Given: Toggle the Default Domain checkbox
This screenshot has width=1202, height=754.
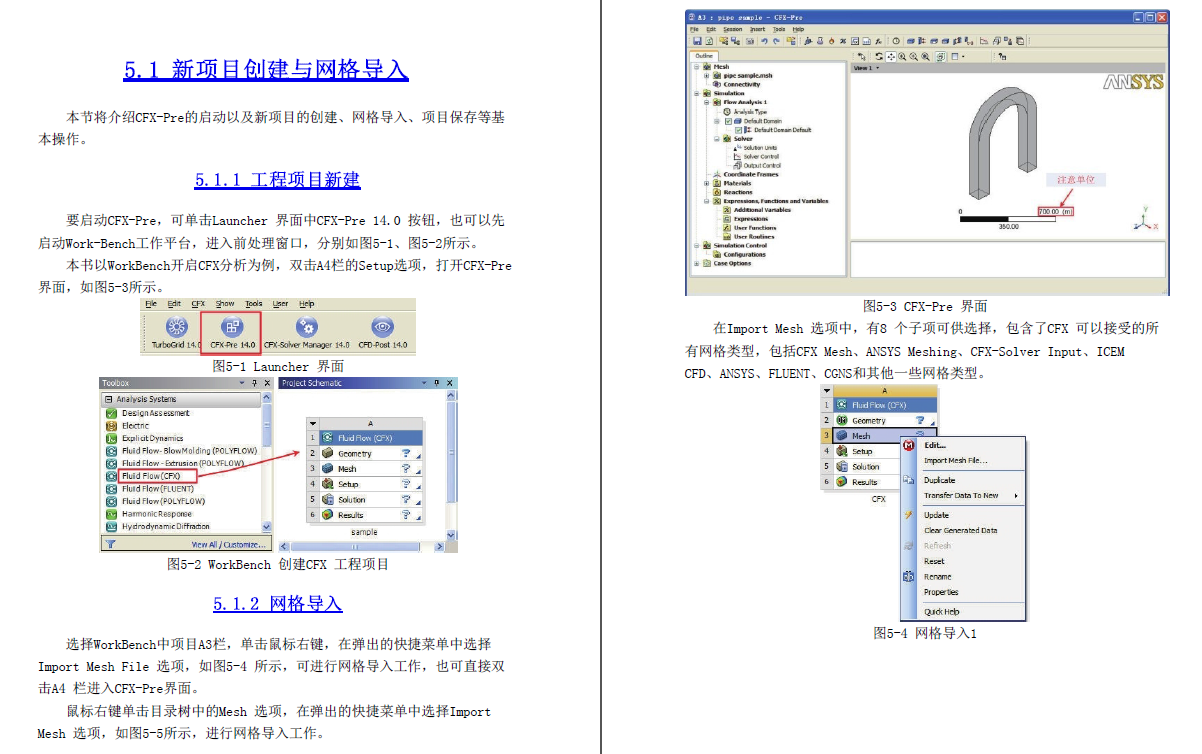Looking at the screenshot, I should point(728,121).
